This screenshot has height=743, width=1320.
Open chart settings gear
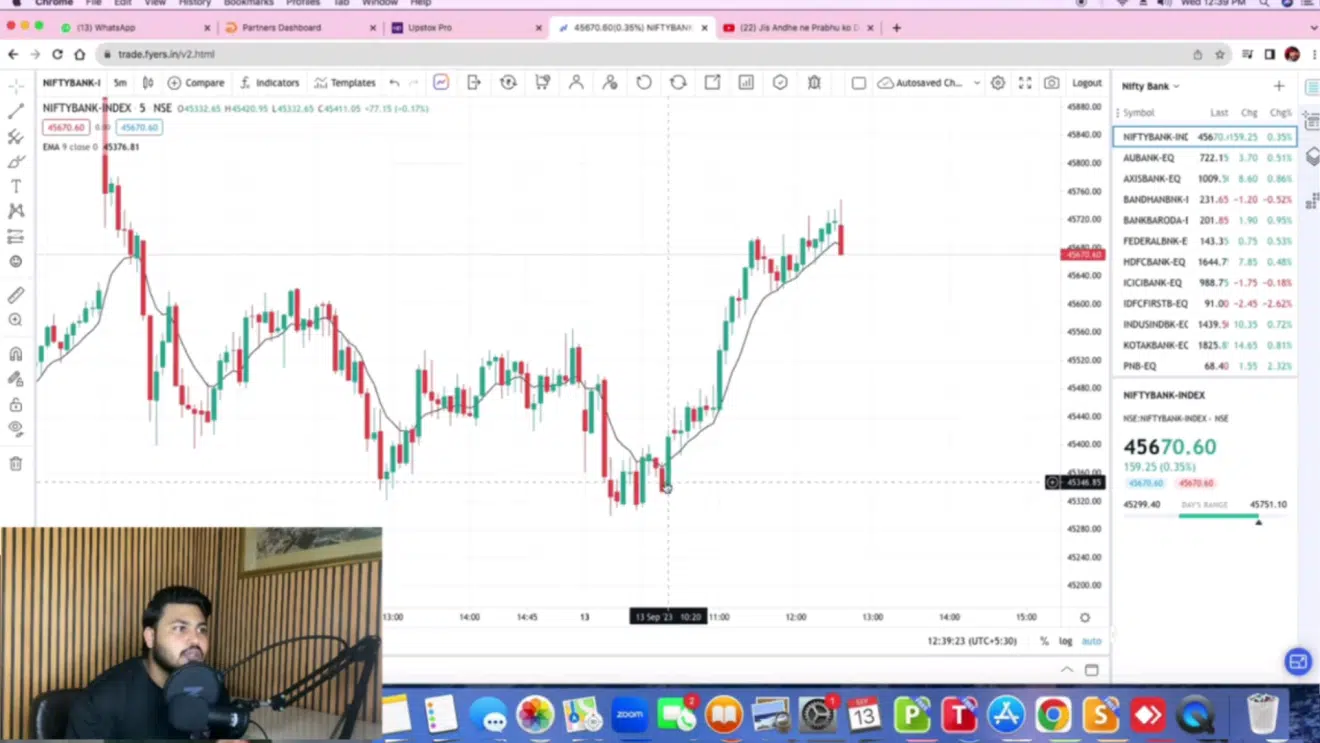pos(998,83)
